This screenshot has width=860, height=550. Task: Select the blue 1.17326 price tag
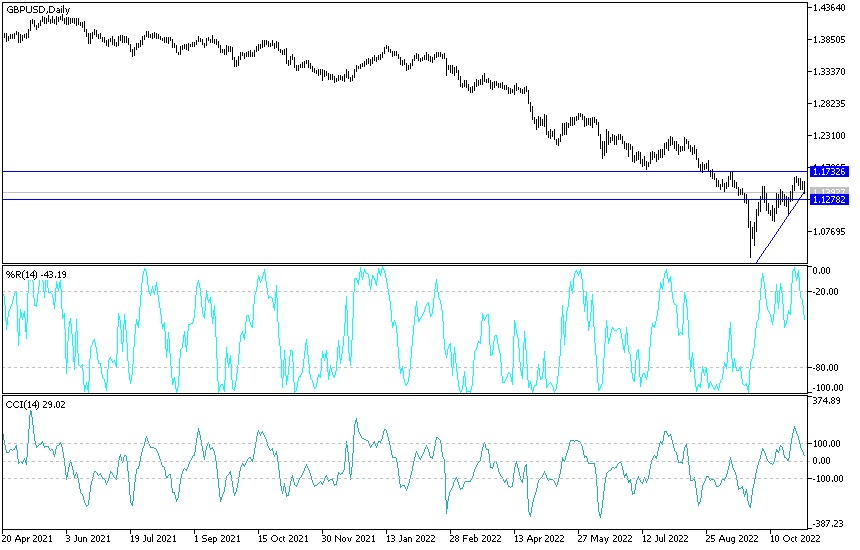pos(829,172)
